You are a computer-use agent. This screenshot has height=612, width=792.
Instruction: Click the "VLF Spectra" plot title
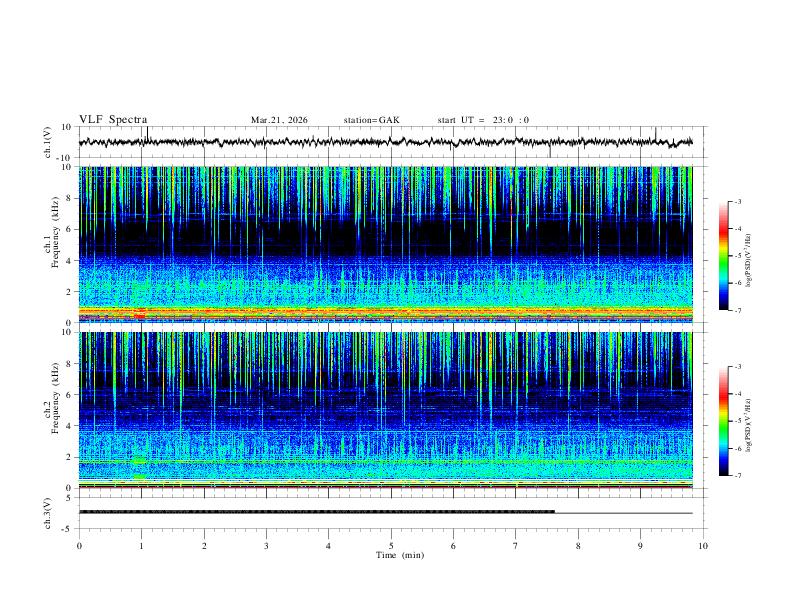pyautogui.click(x=113, y=120)
